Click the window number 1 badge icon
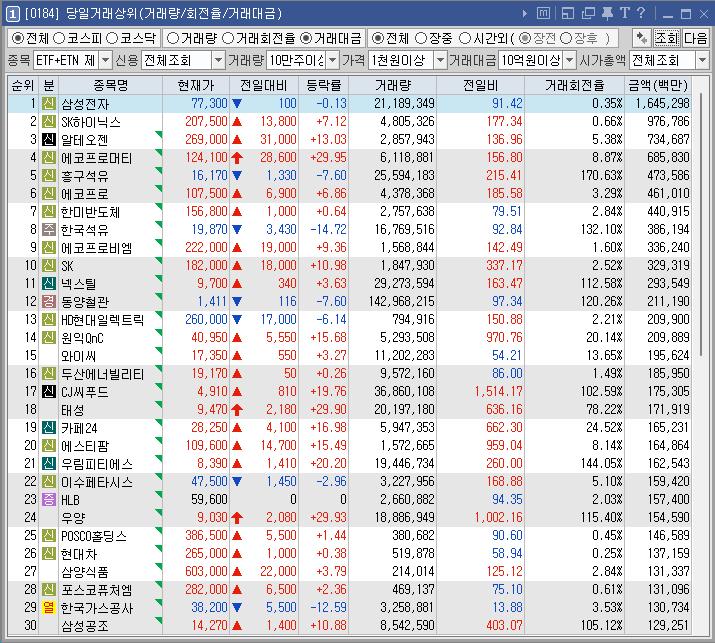 click(x=12, y=14)
